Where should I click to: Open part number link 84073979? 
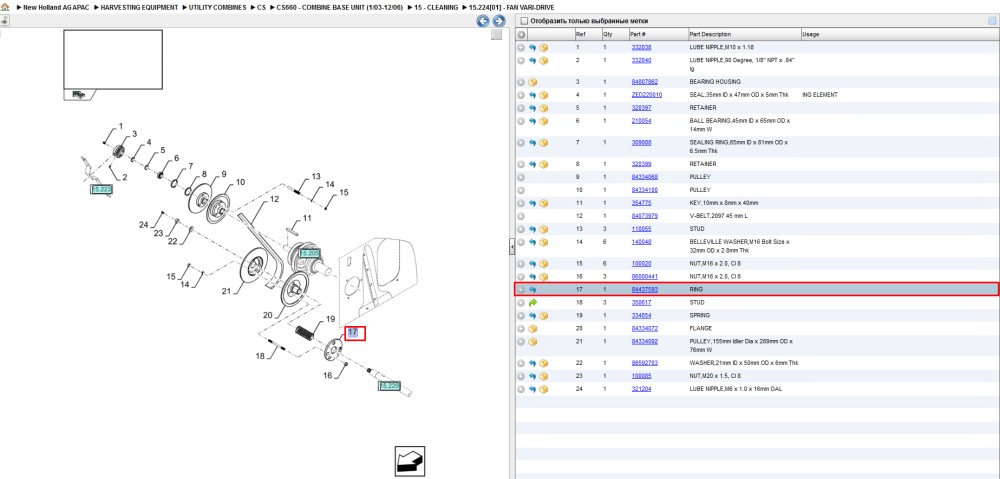point(644,216)
